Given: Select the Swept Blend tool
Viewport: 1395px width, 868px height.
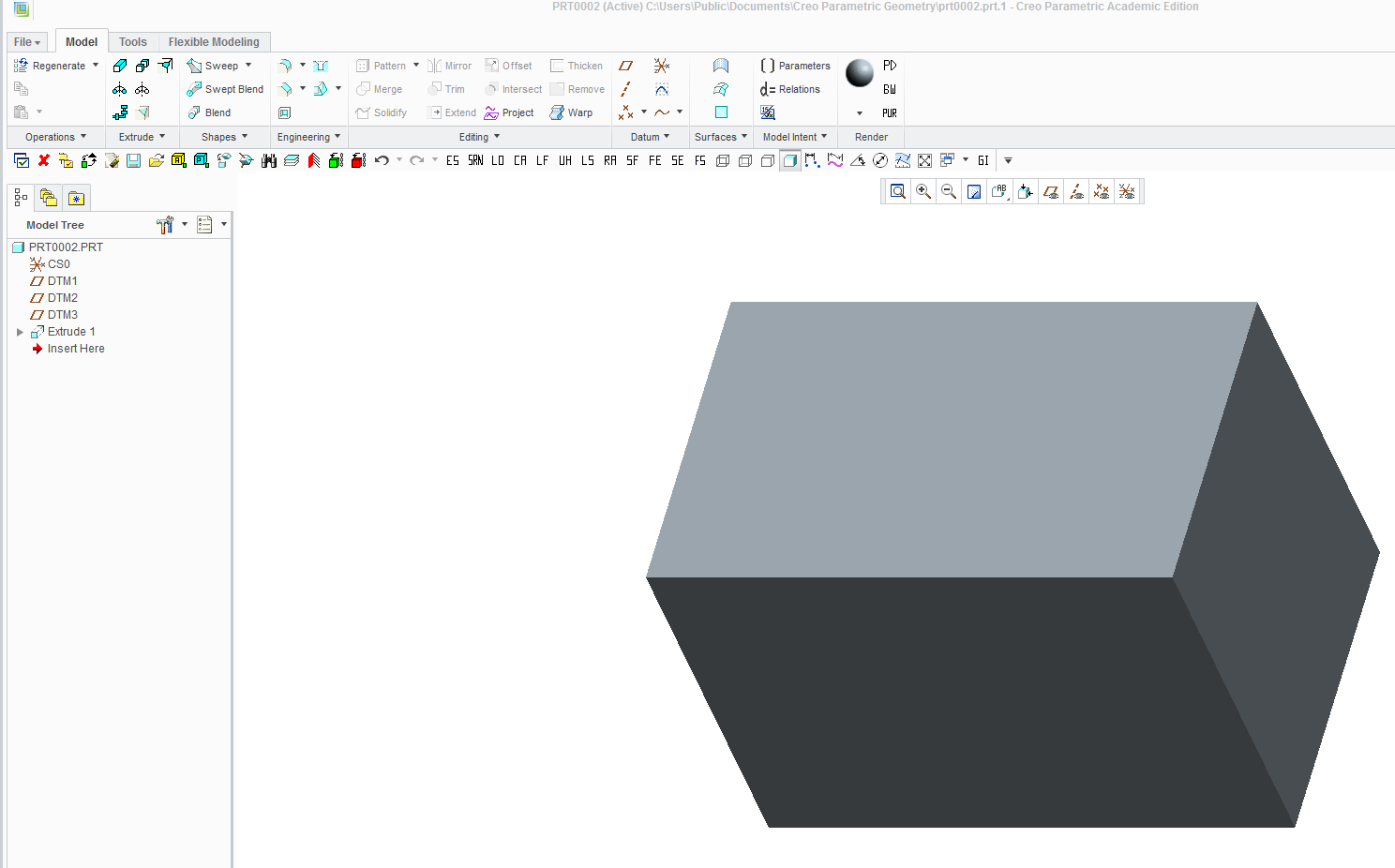Looking at the screenshot, I should pos(224,88).
